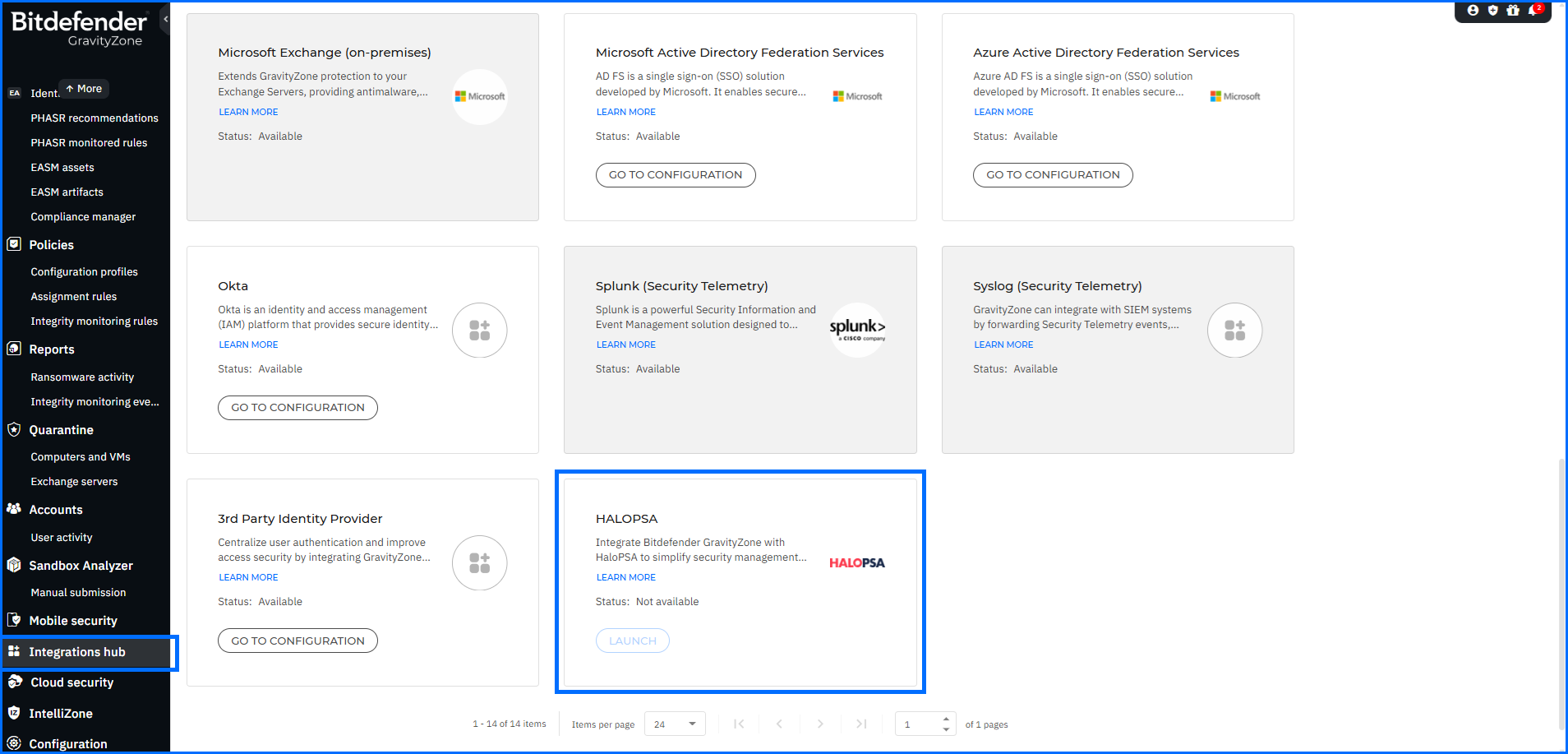The image size is (1568, 754).
Task: Increment page number with the stepper arrow
Action: click(946, 719)
